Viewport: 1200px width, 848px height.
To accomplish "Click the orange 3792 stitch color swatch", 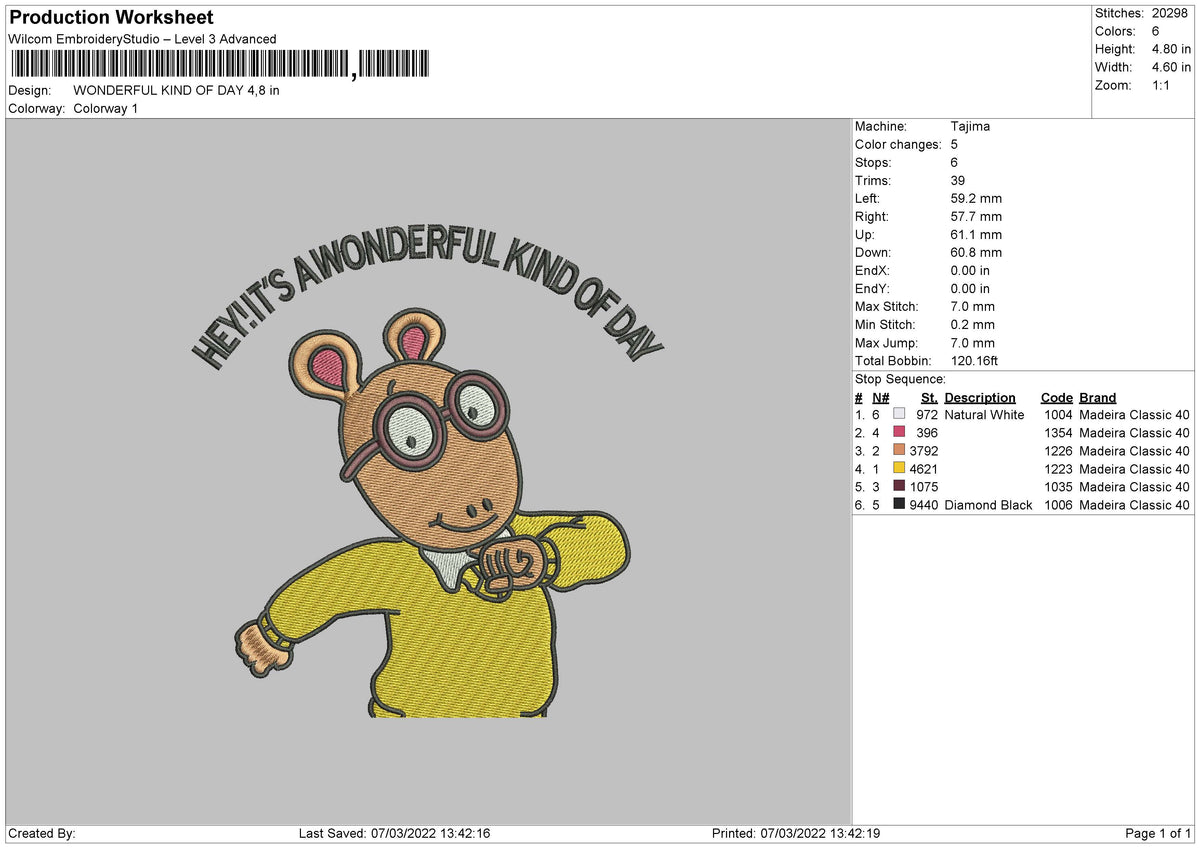I will click(x=899, y=450).
